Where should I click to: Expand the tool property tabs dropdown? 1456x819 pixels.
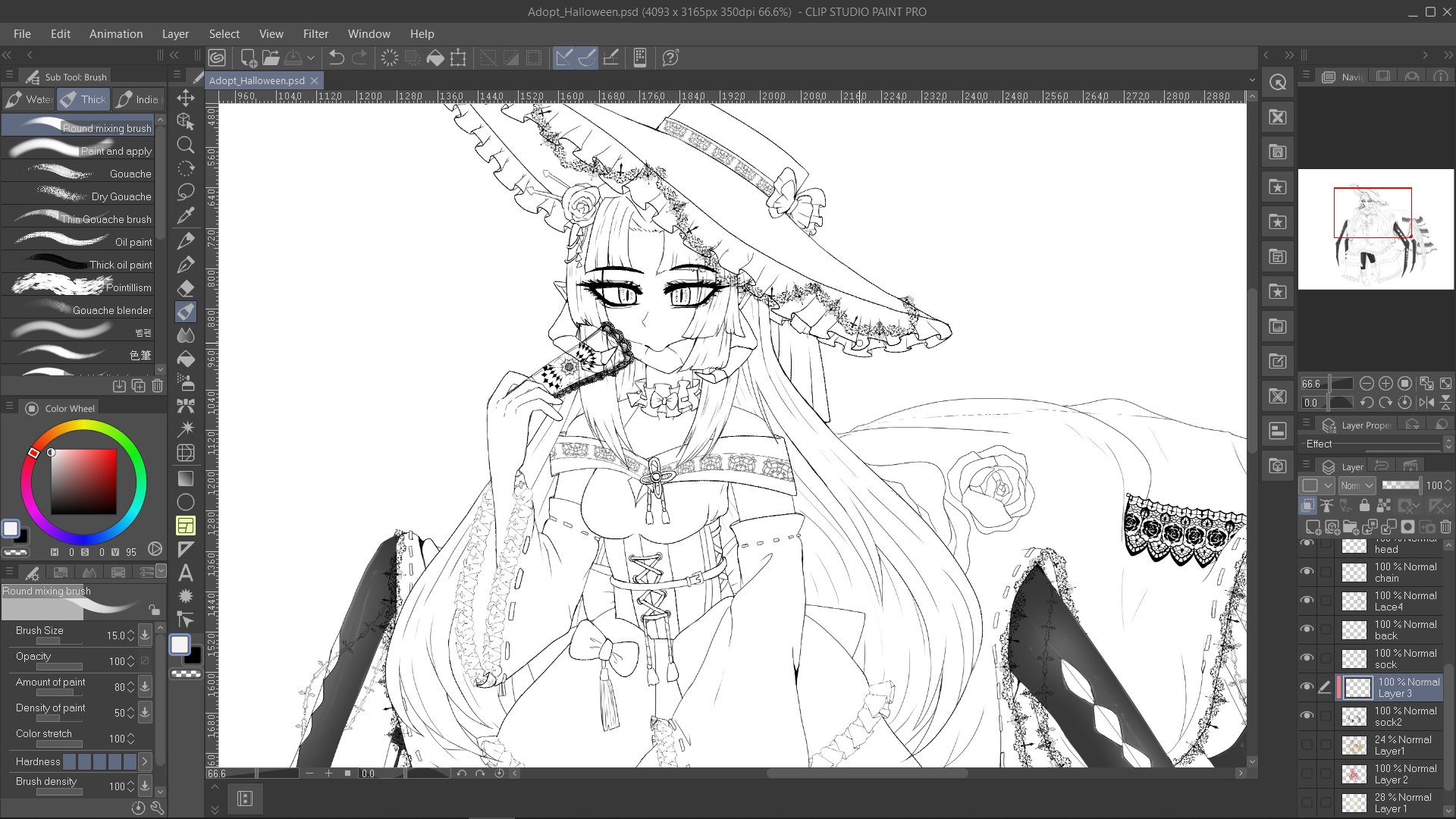161,571
